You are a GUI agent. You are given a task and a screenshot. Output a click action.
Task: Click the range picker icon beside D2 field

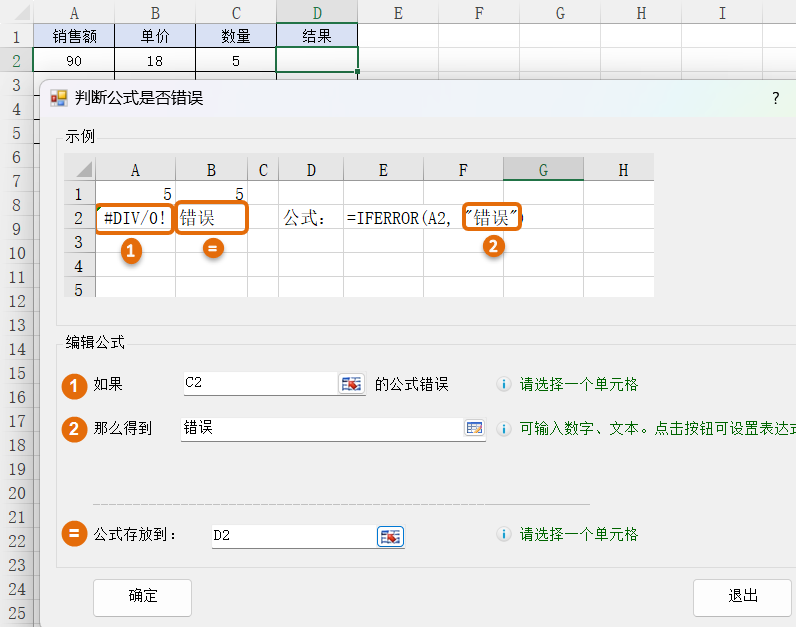pos(390,536)
